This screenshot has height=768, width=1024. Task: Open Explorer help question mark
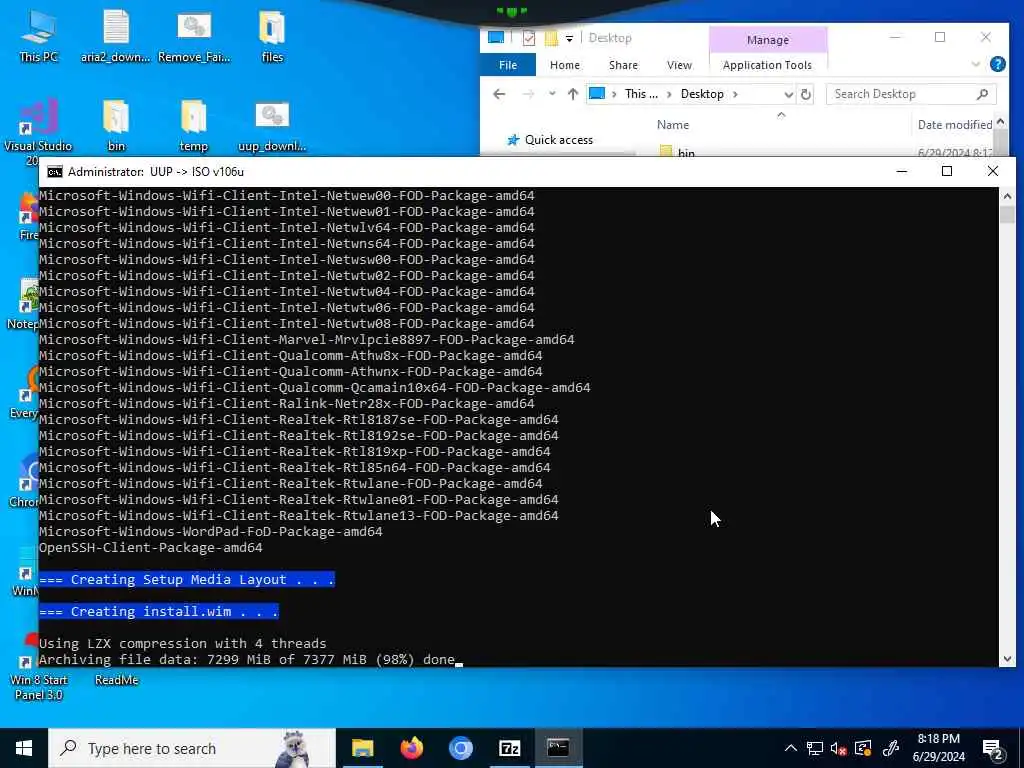(x=997, y=64)
